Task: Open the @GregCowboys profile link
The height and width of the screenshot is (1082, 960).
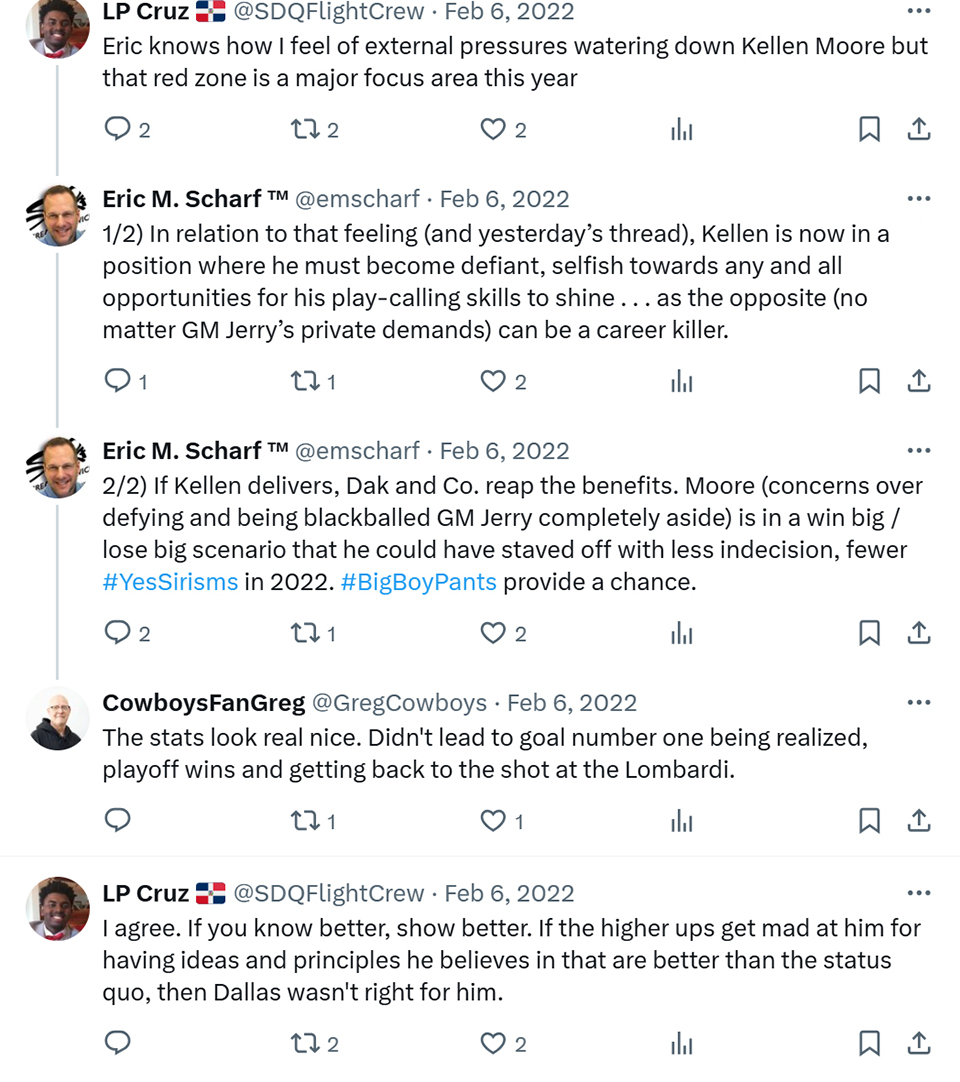Action: (x=400, y=702)
